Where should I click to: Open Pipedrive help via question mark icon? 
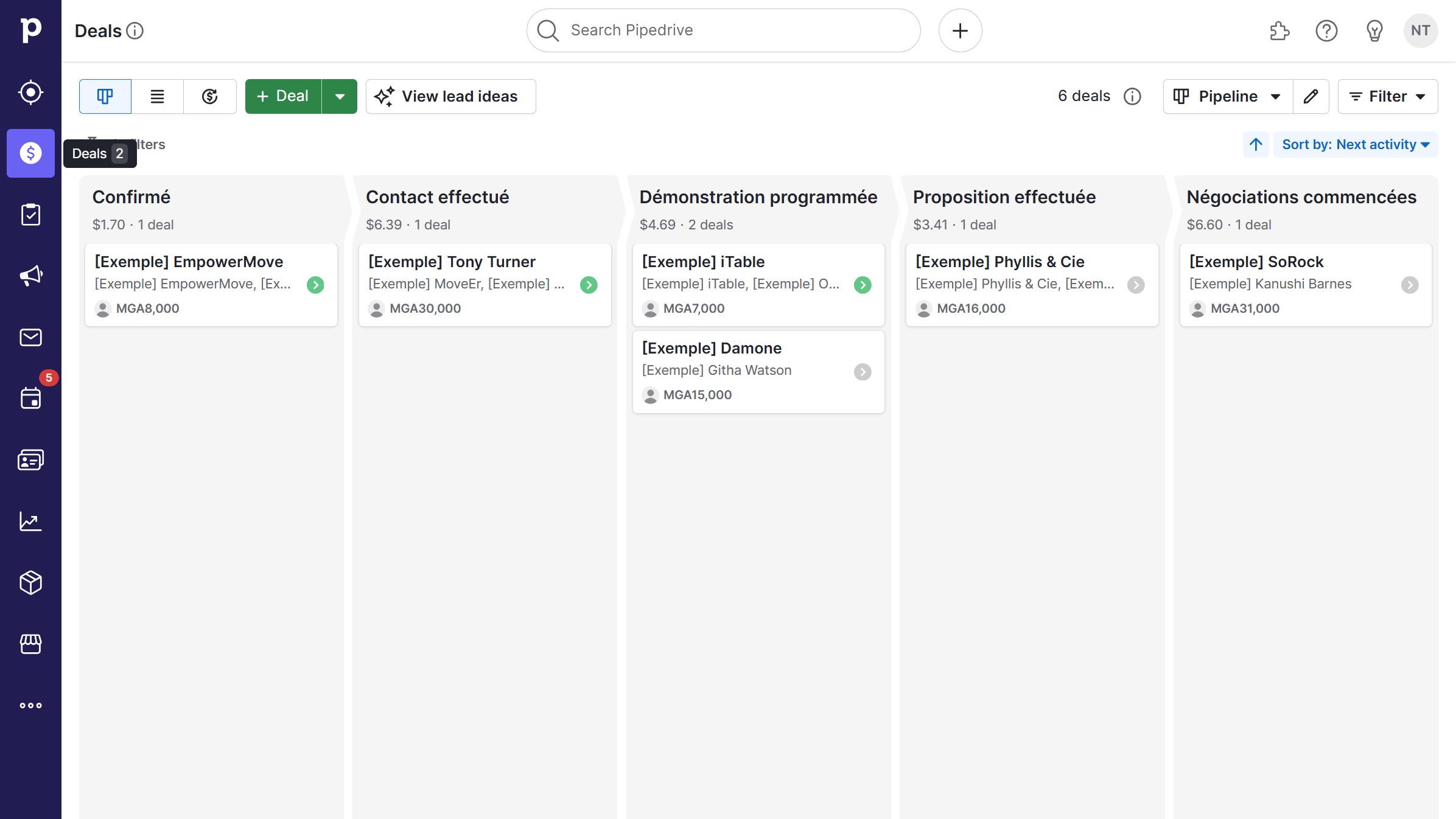point(1326,30)
